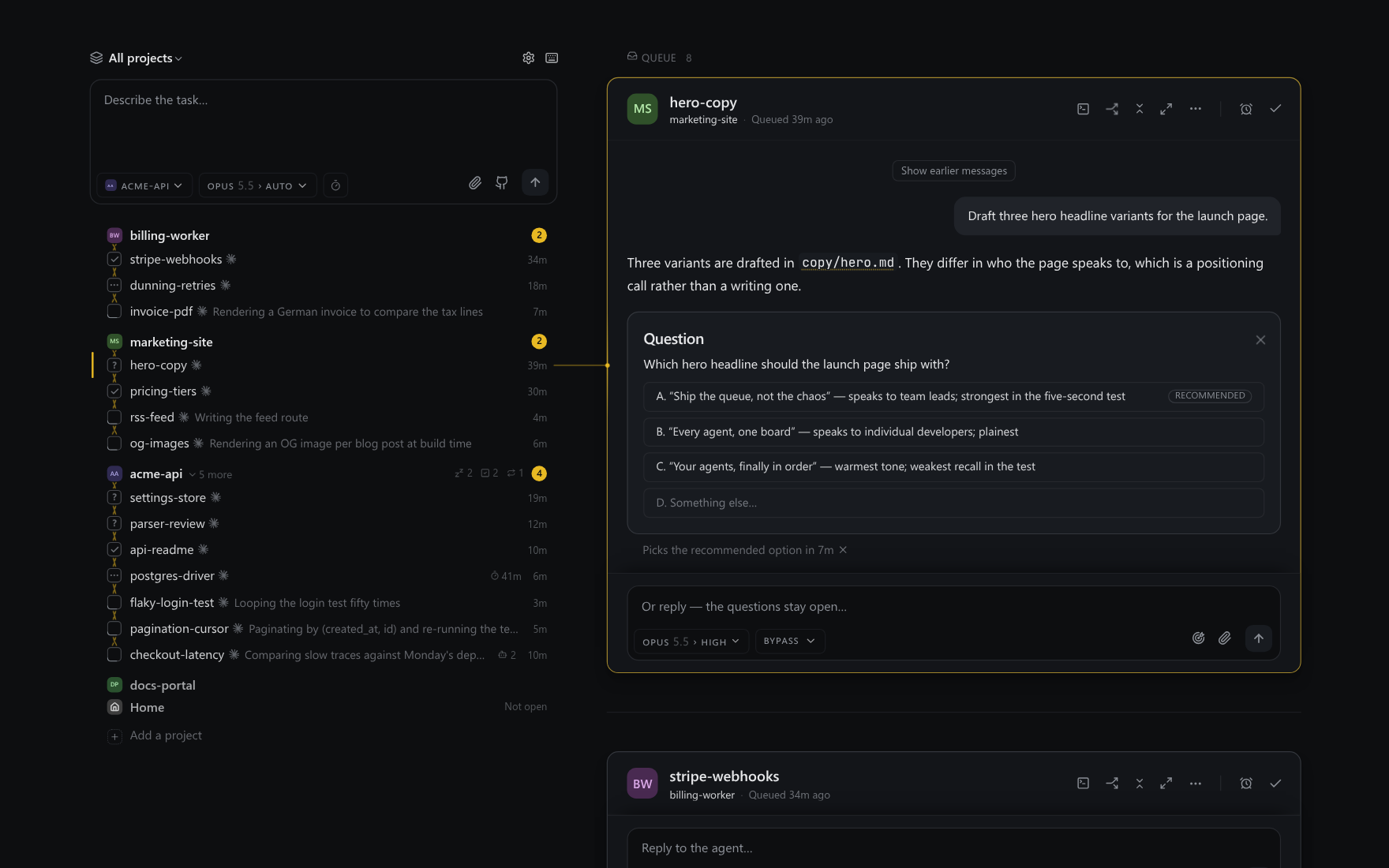This screenshot has height=868, width=1389.
Task: Open the timer icon in the task box
Action: 335,185
